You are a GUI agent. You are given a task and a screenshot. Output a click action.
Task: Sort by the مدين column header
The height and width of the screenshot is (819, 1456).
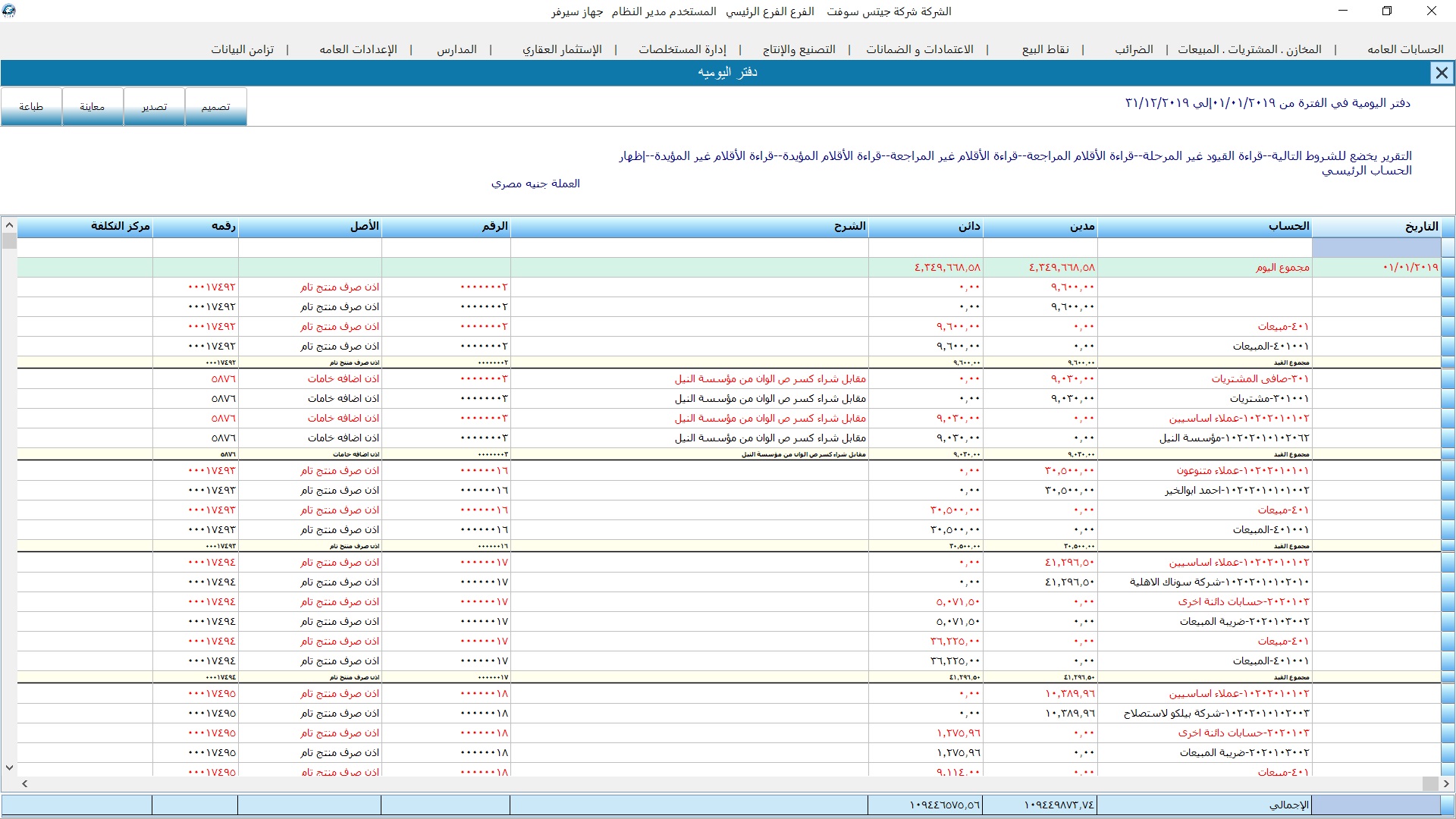coord(1040,227)
